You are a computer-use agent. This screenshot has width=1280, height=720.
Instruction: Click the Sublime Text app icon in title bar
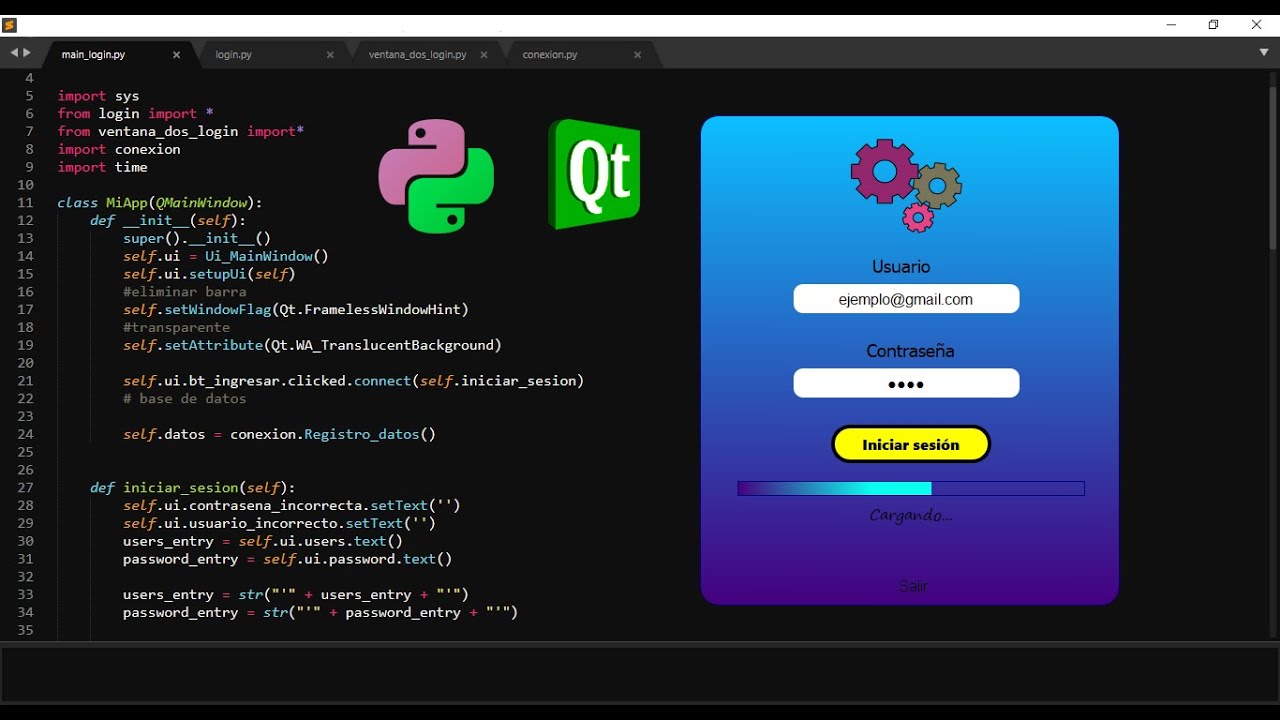(x=10, y=25)
